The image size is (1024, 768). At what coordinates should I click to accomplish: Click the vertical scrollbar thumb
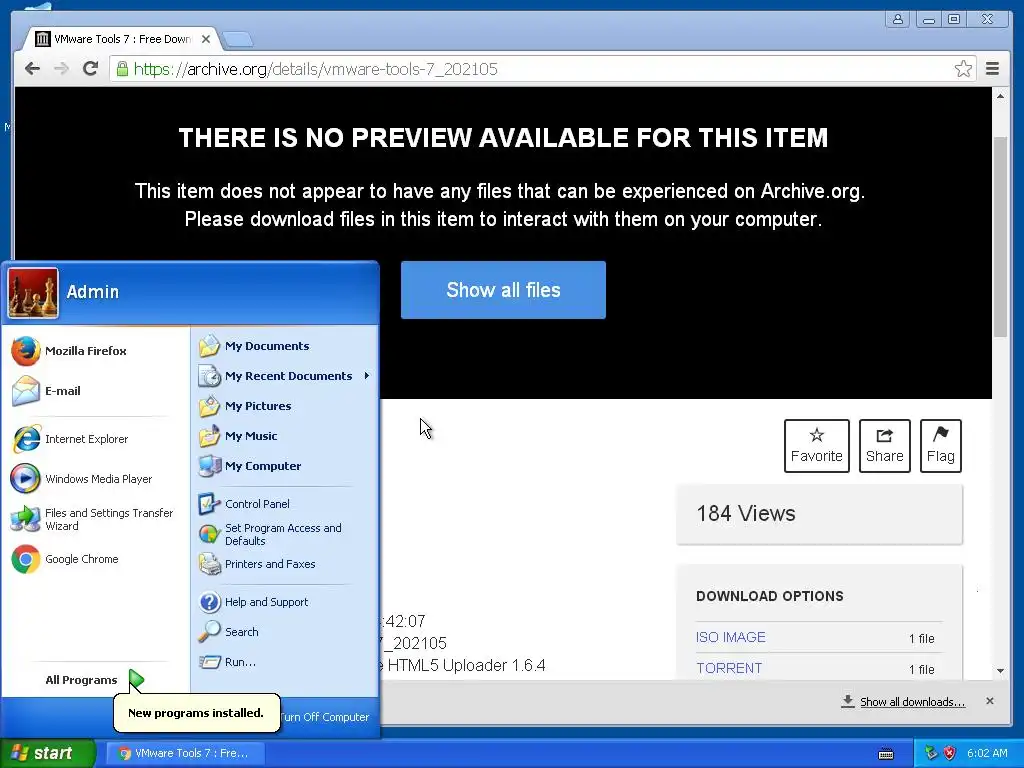click(1000, 237)
